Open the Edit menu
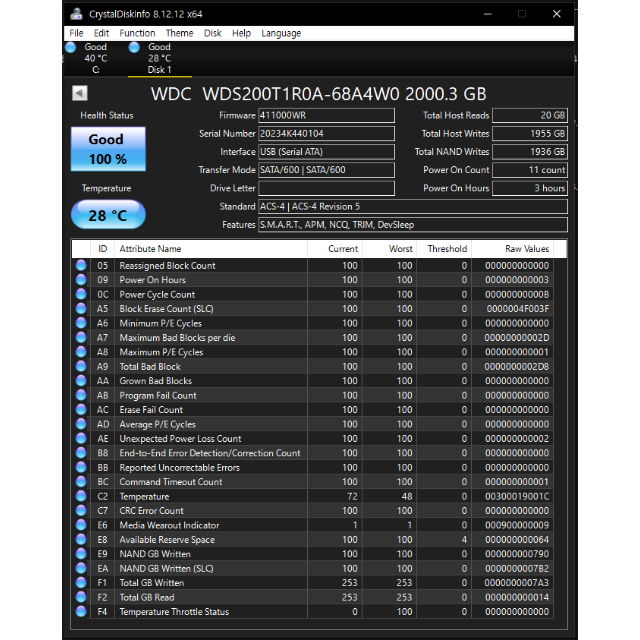Screen dimensions: 640x640 point(101,33)
